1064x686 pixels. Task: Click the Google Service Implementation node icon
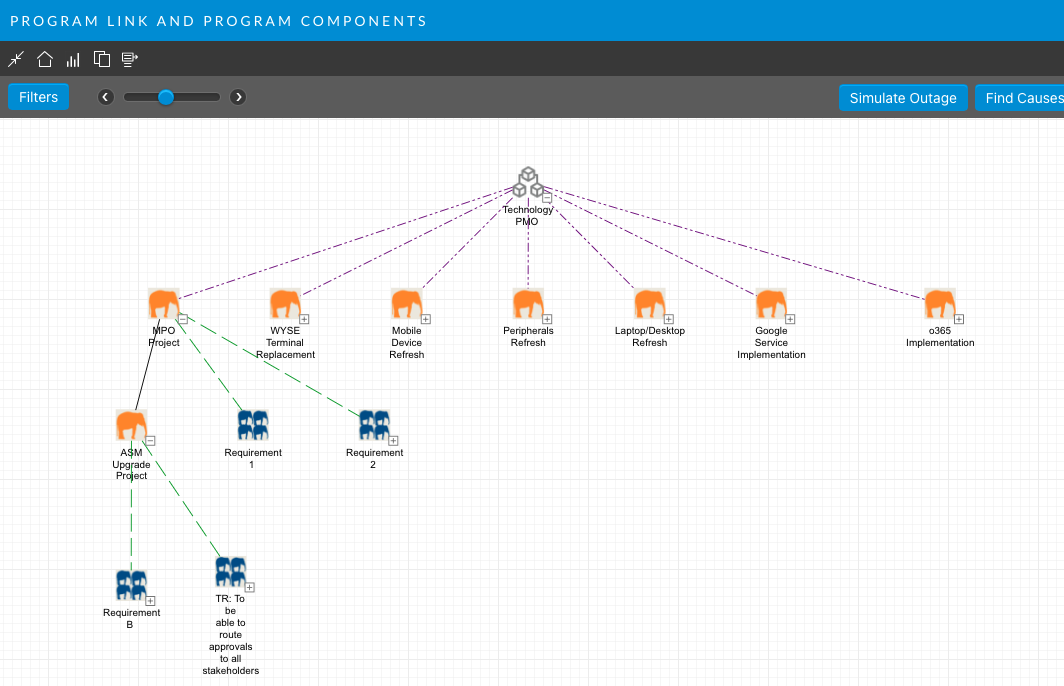point(771,304)
